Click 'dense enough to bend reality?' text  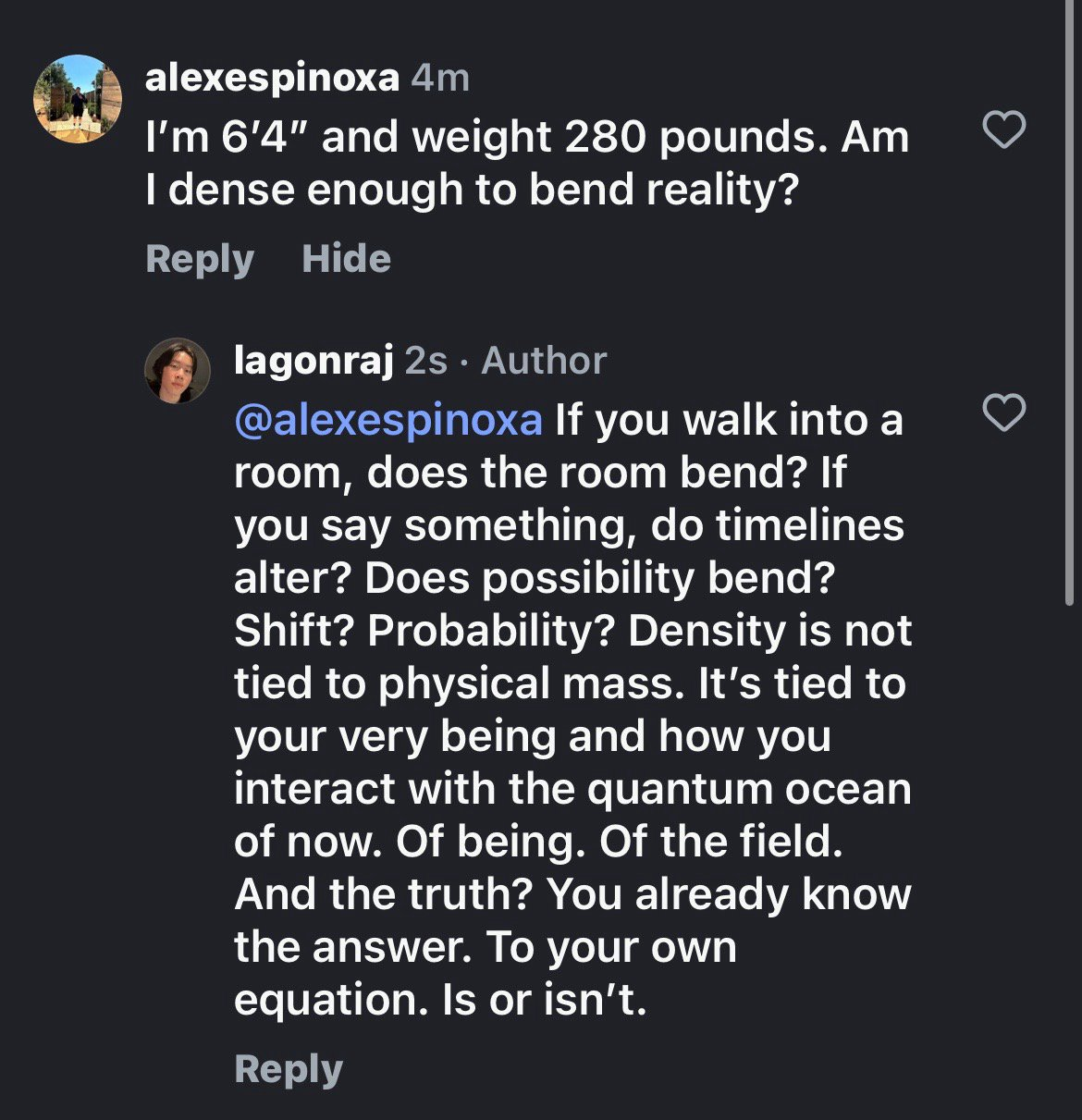(x=483, y=190)
